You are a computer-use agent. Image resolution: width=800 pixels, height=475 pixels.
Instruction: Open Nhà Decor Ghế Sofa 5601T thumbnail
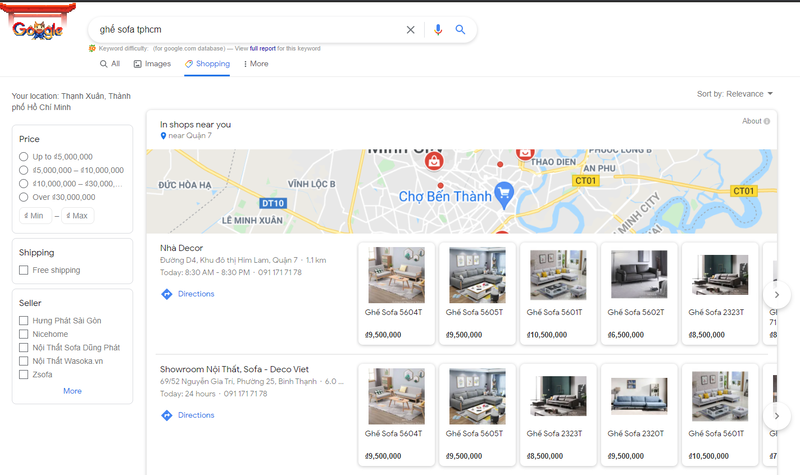point(558,274)
